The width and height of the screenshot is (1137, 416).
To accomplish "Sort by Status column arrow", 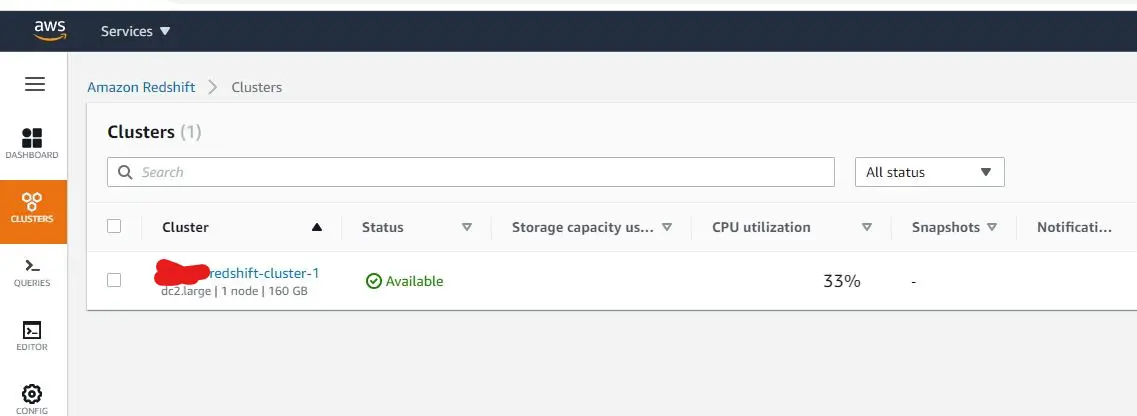I will pyautogui.click(x=467, y=227).
